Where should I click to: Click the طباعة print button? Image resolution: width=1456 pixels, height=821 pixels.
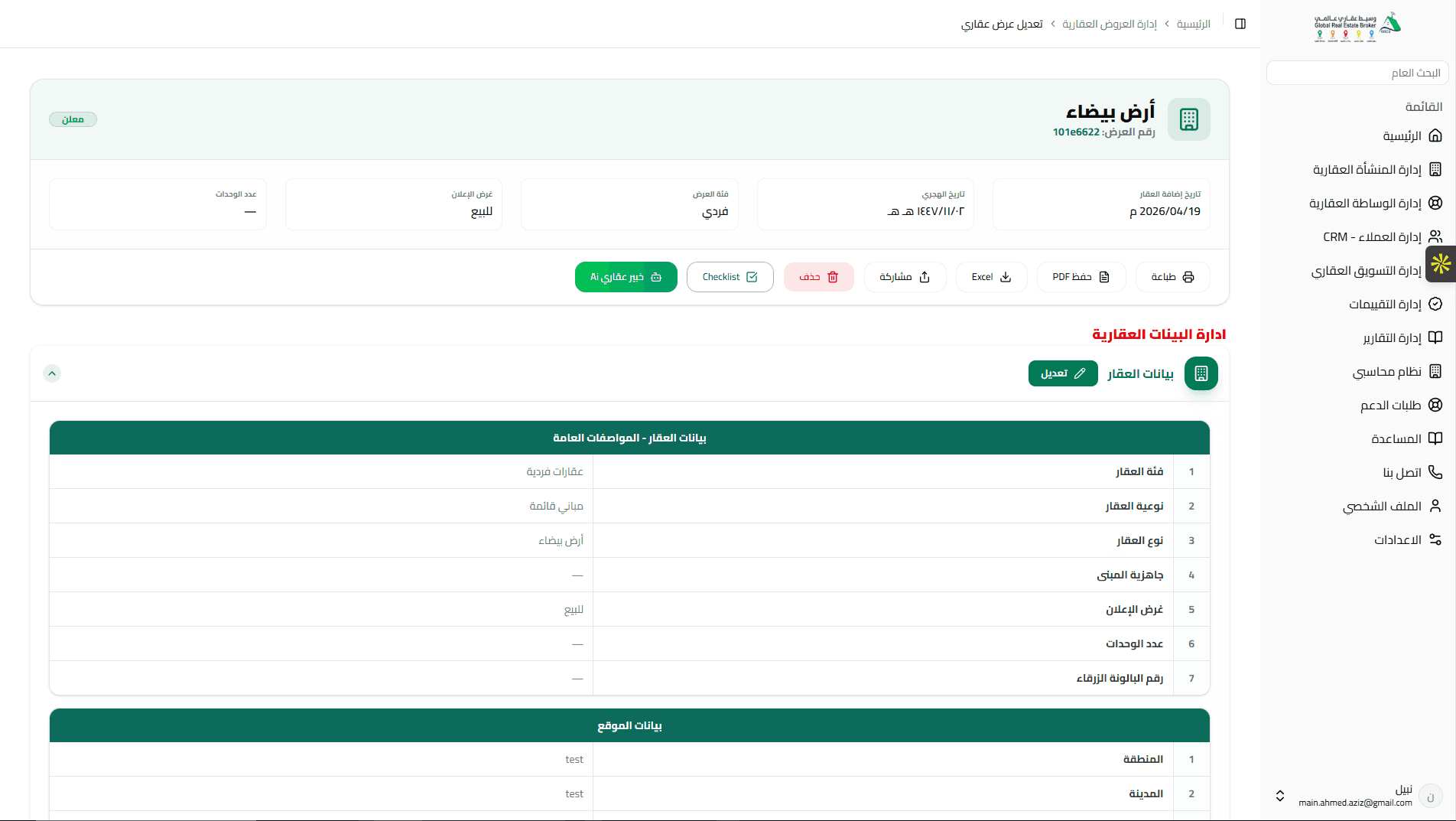click(x=1173, y=277)
